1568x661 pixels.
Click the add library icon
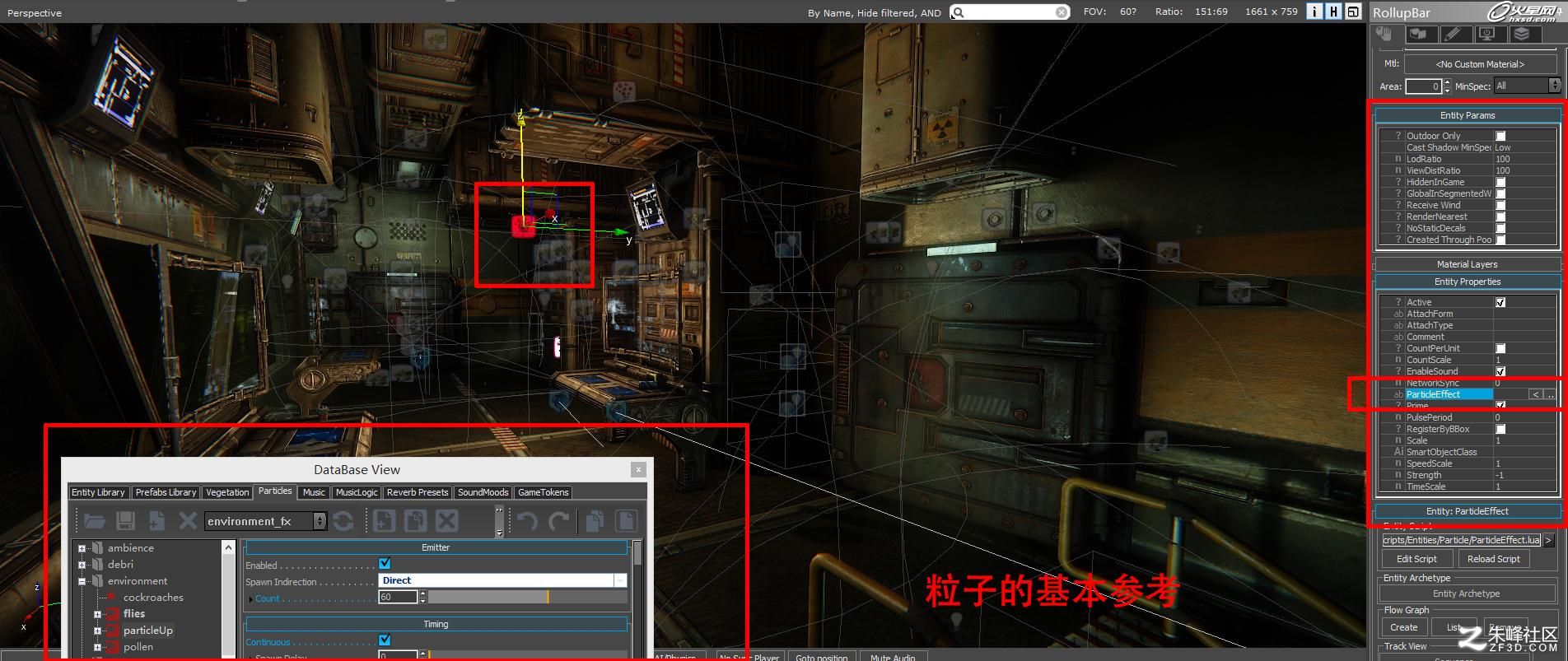coord(156,520)
